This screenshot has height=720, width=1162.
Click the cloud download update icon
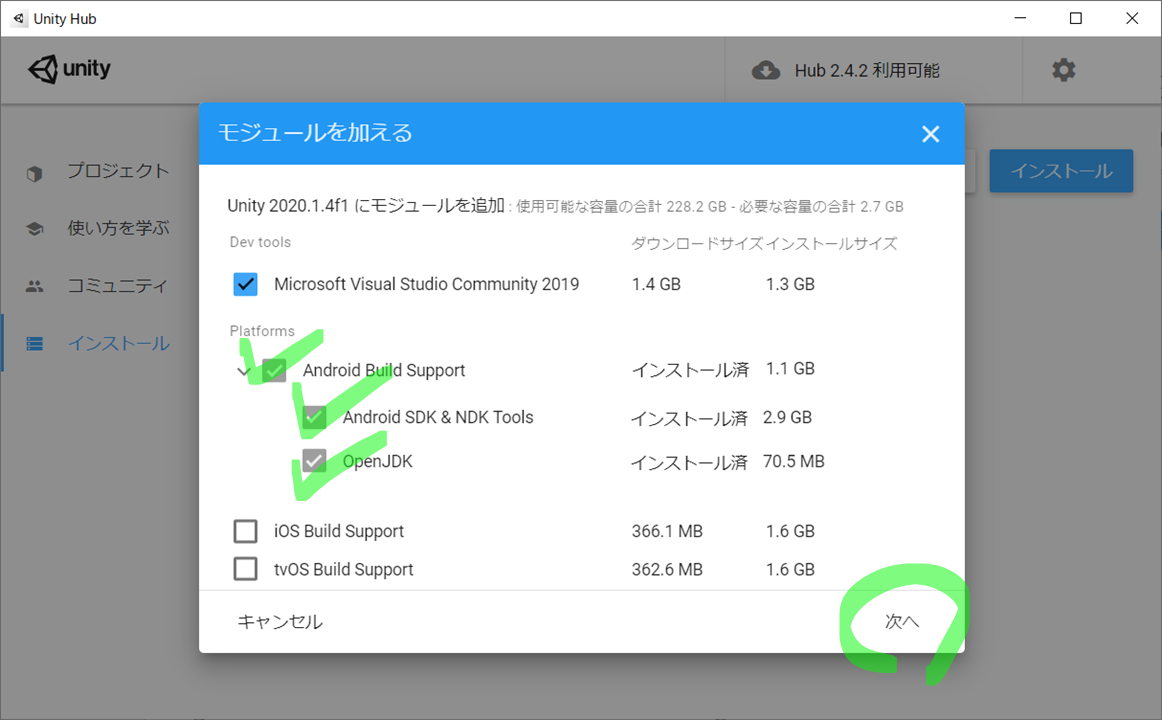point(766,70)
